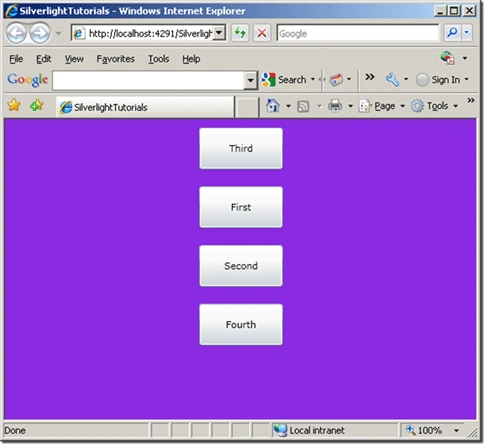Show more Google toolbar buttons chevron
This screenshot has width=484, height=444.
point(369,77)
